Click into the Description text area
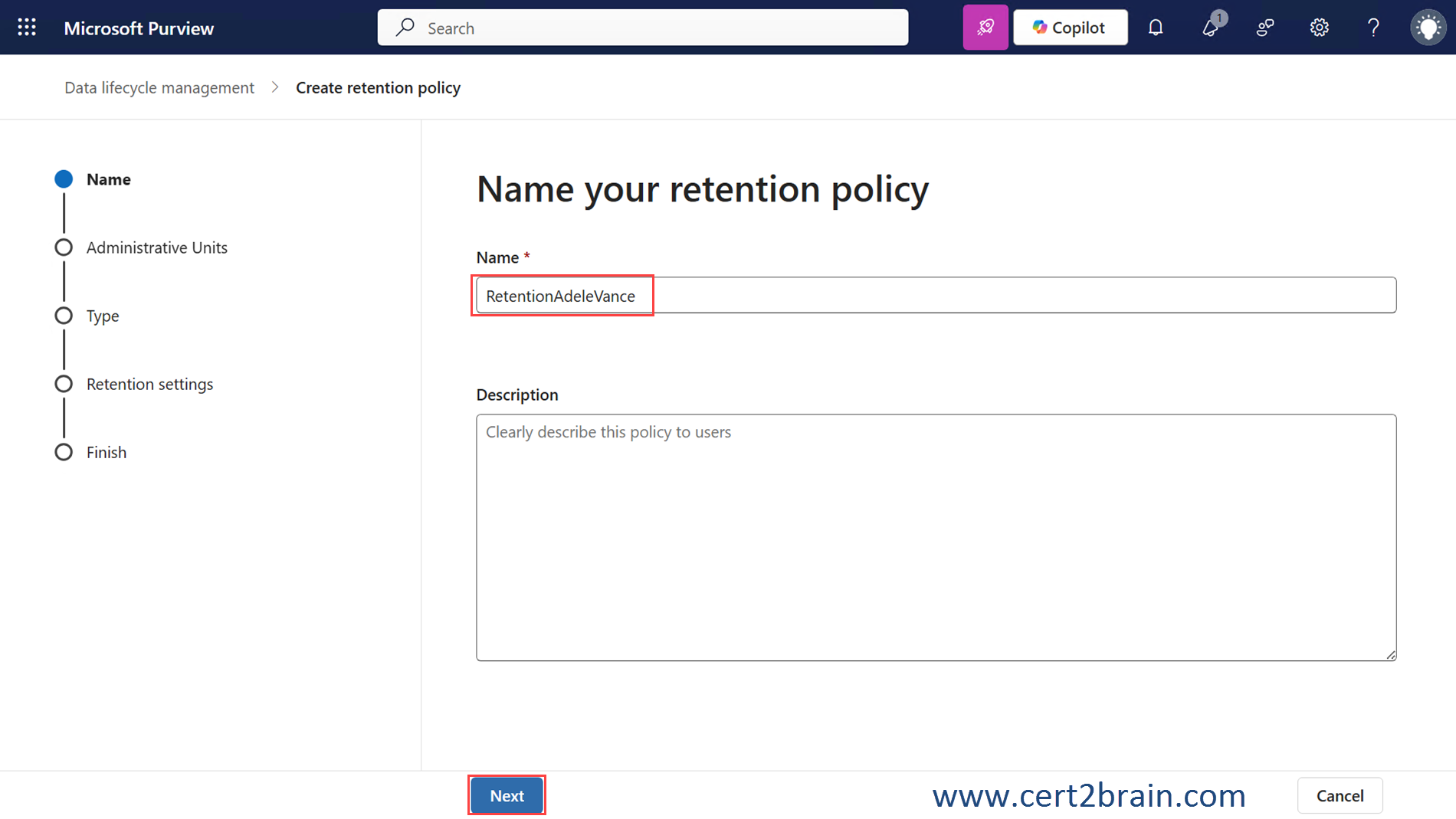The height and width of the screenshot is (819, 1456). tap(935, 536)
